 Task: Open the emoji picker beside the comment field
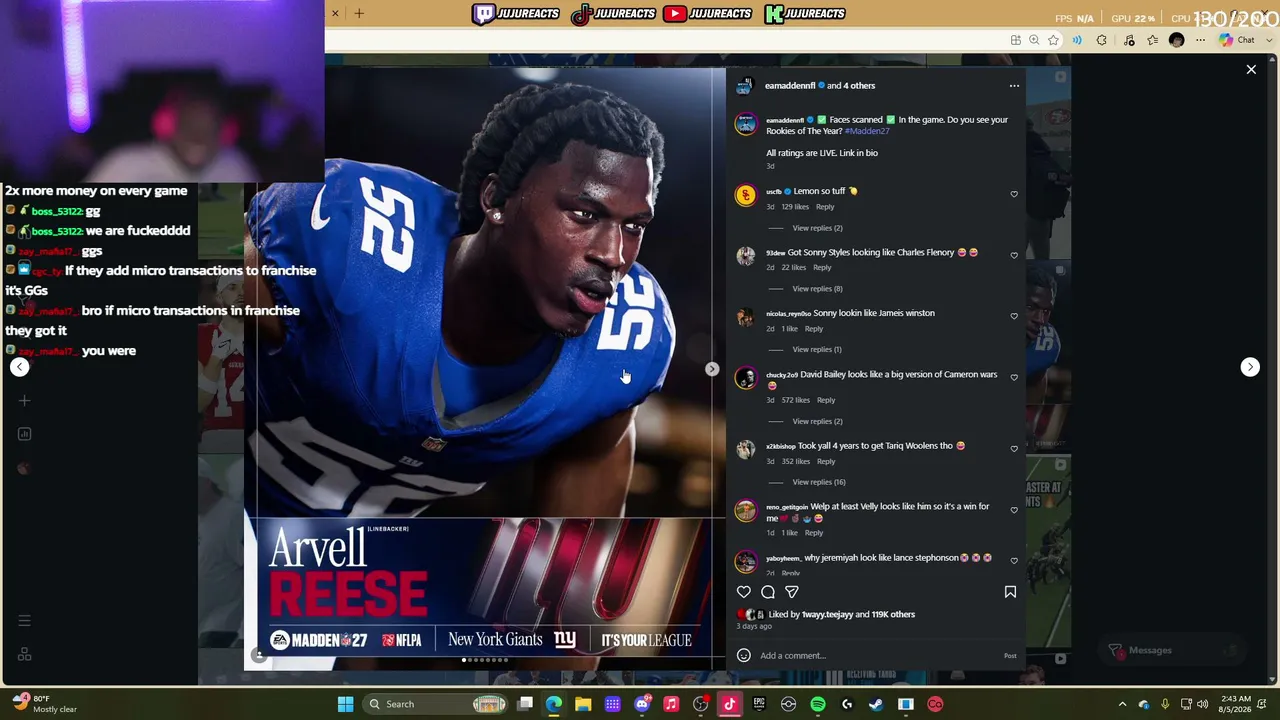(743, 656)
